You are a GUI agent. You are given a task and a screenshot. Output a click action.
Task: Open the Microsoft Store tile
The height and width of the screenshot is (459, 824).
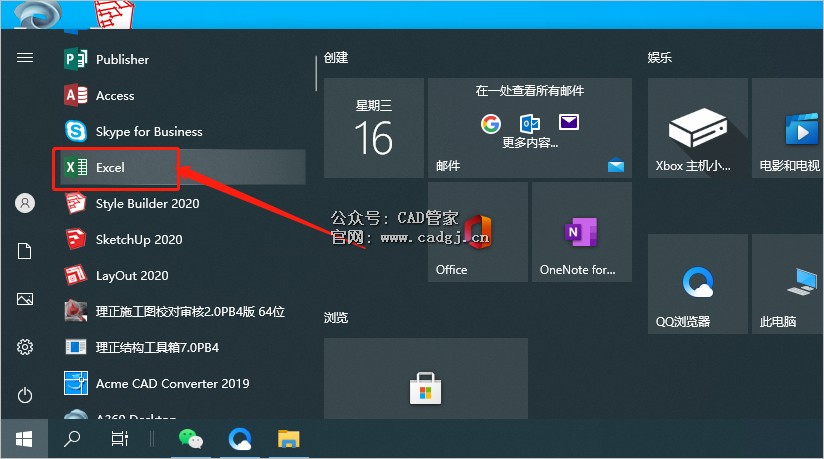pos(426,379)
